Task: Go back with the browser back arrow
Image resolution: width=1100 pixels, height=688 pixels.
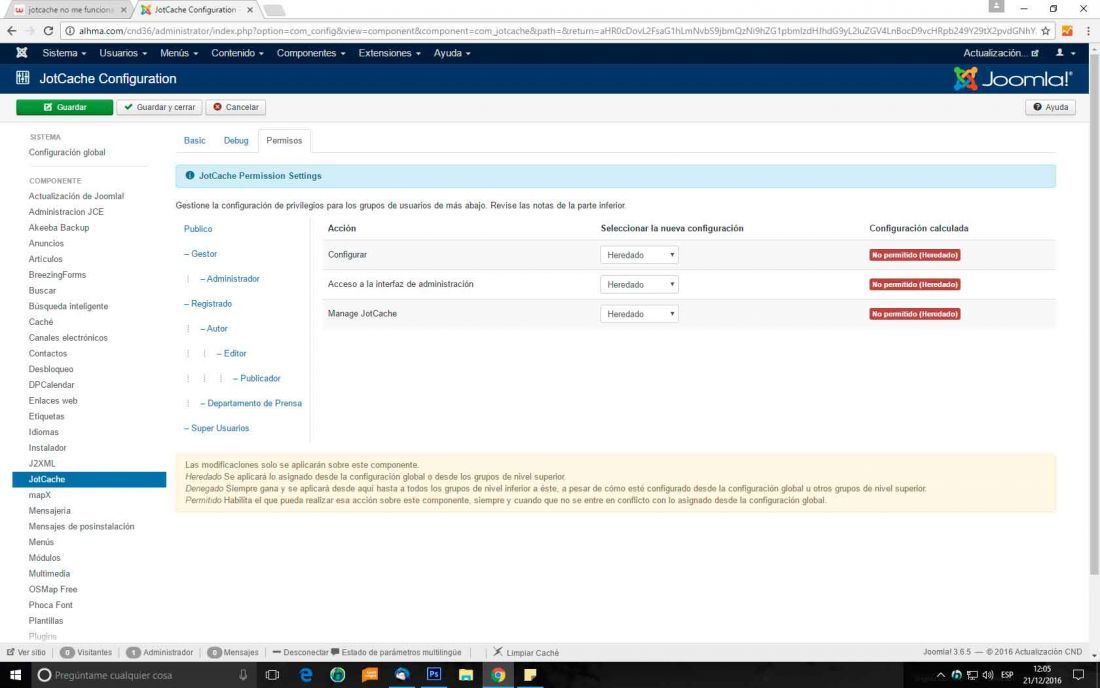Action: [x=11, y=31]
